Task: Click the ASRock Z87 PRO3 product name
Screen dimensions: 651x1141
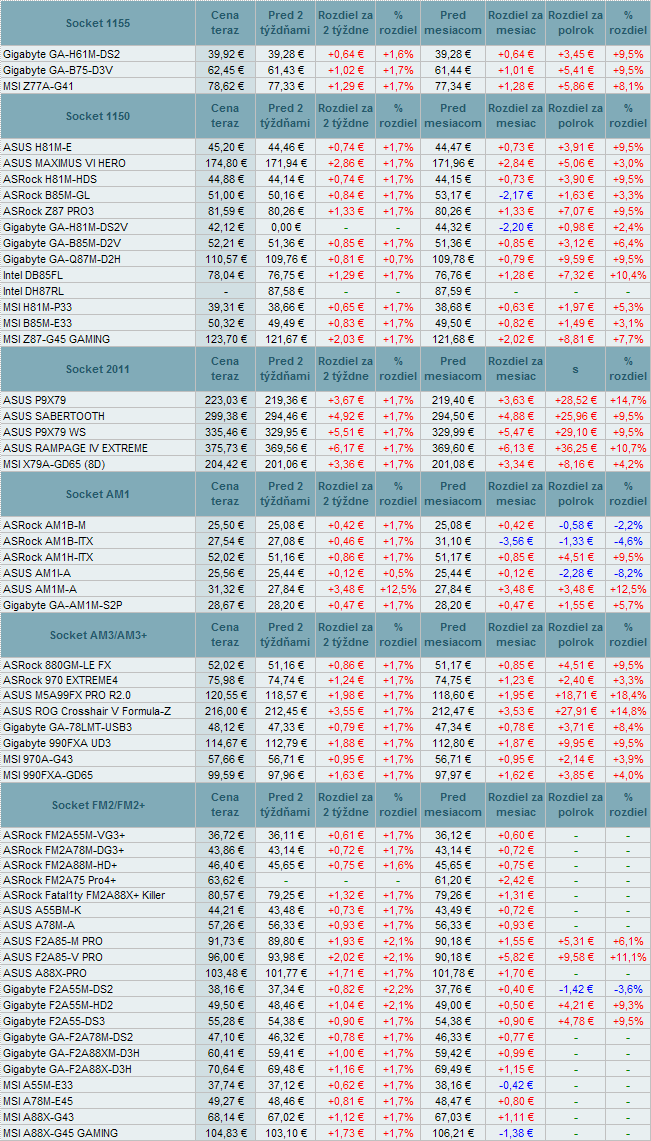Action: (x=47, y=211)
